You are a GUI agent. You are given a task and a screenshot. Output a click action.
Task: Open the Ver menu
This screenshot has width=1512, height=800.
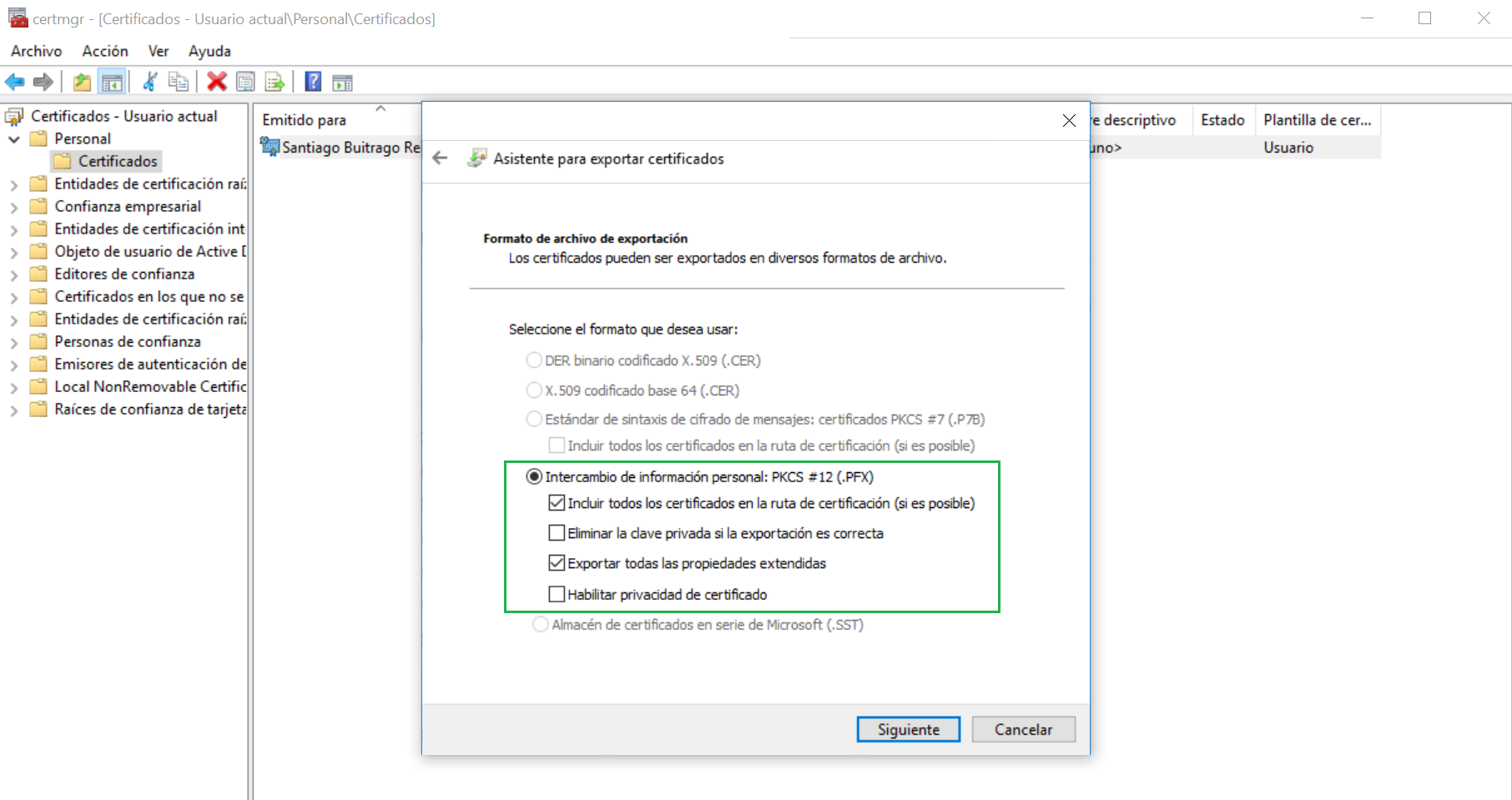point(159,51)
